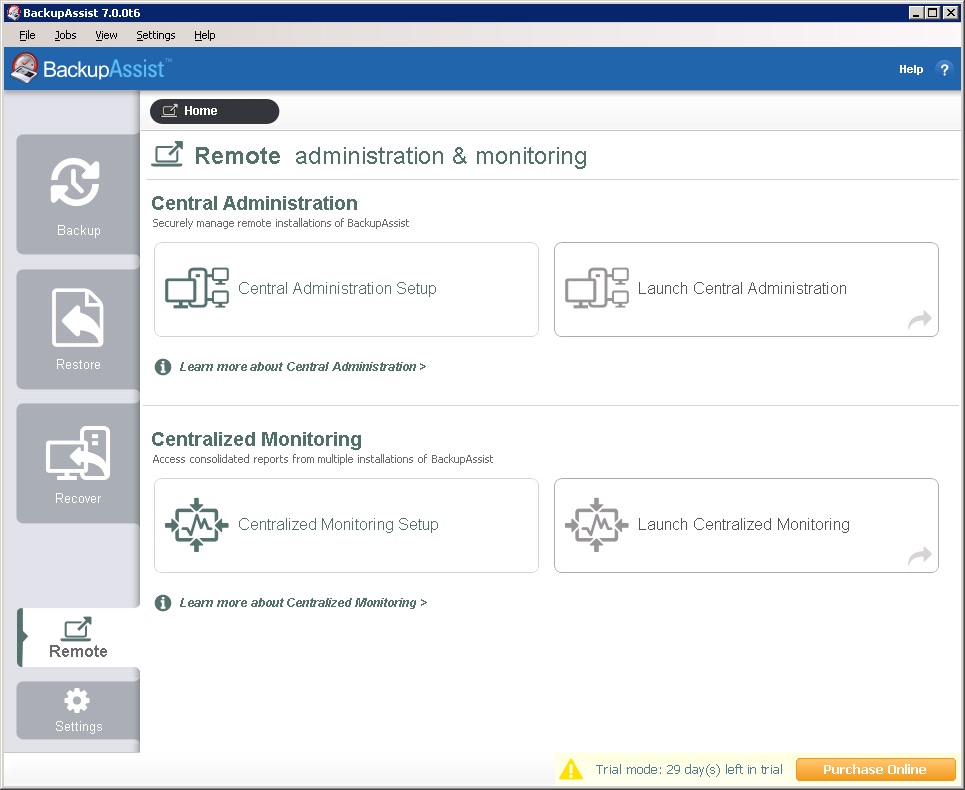This screenshot has height=790, width=965.
Task: Open the View menu
Action: [106, 35]
